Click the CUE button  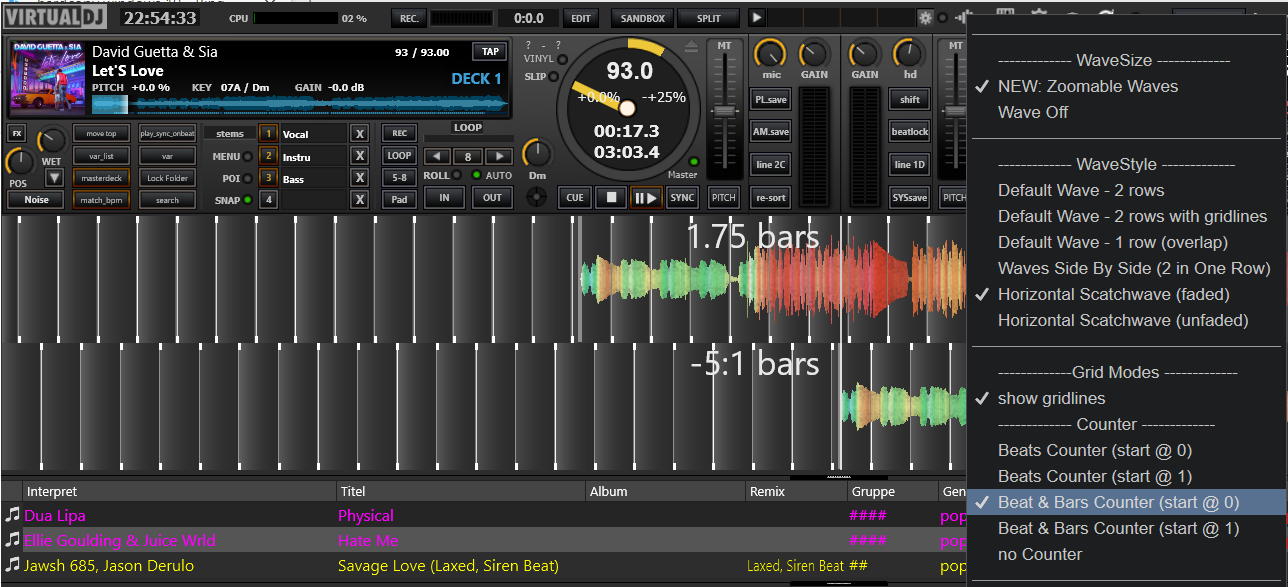coord(574,197)
